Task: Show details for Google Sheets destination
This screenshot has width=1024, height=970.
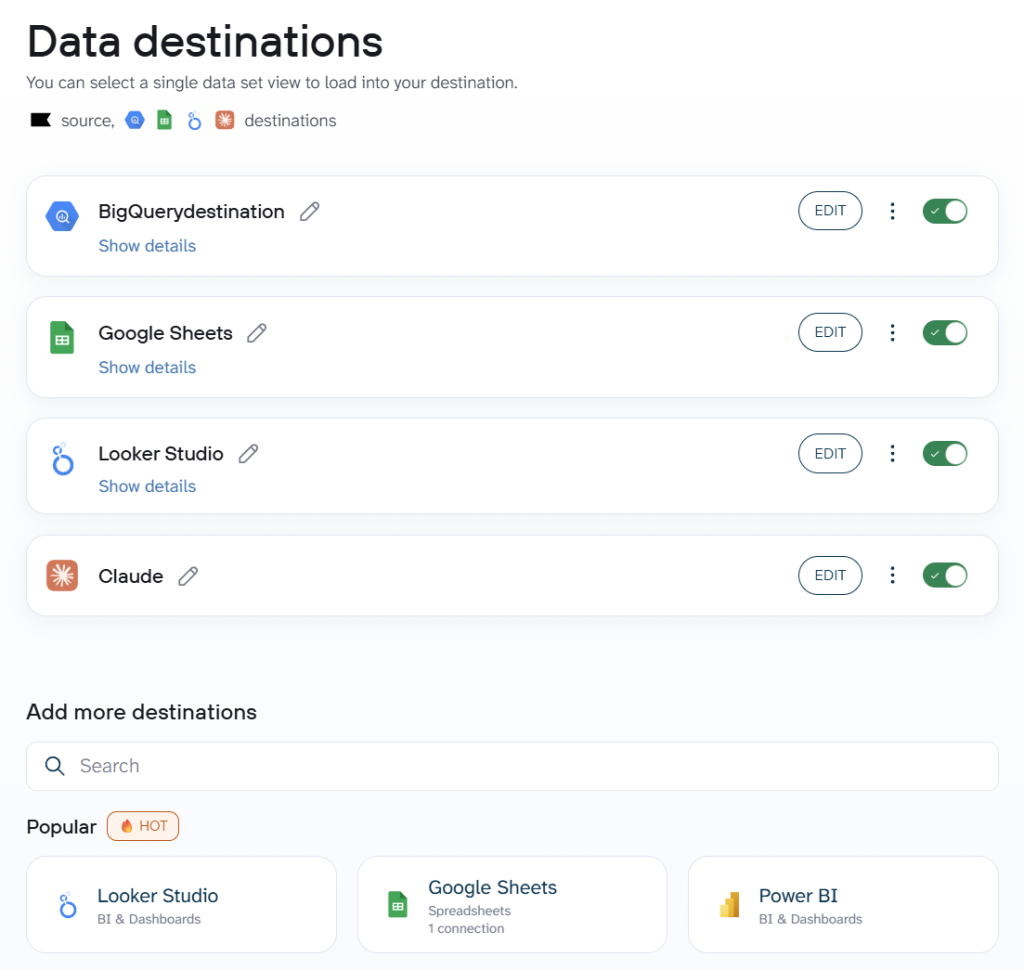Action: point(147,367)
